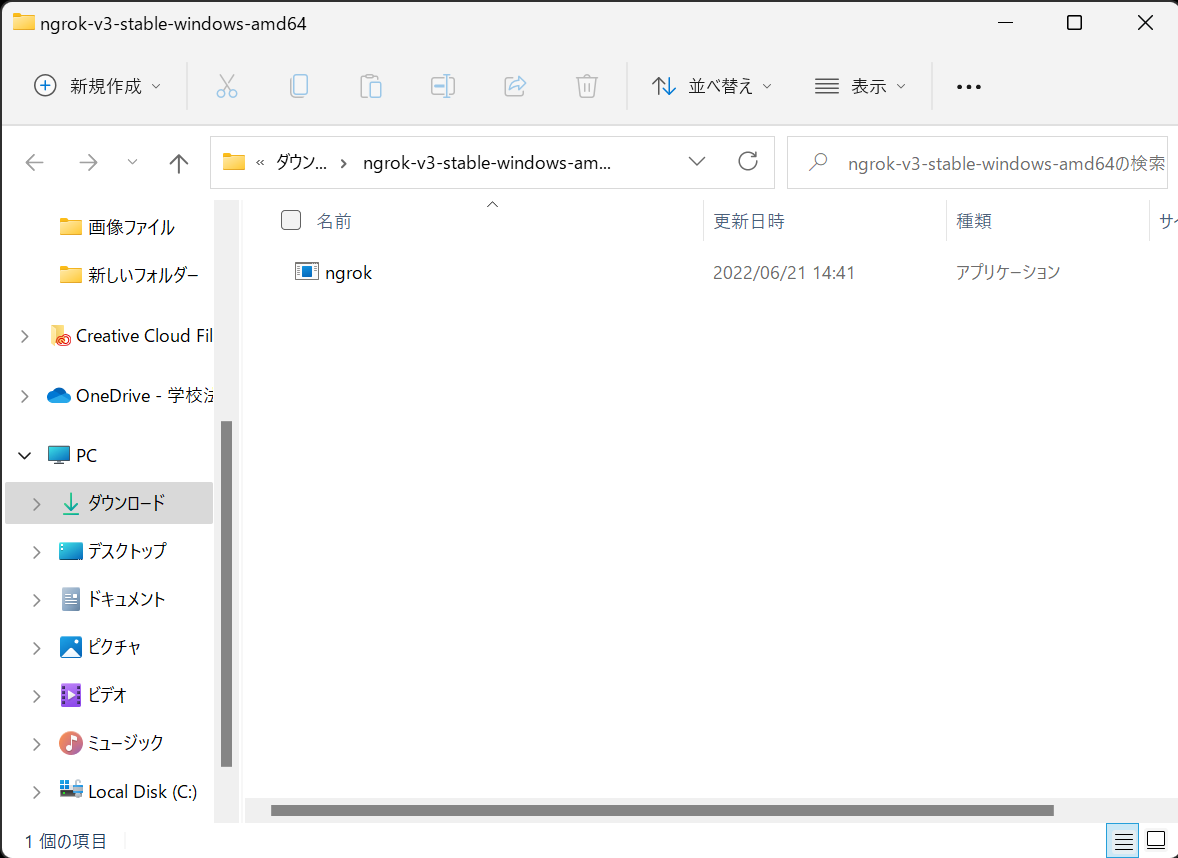1178x858 pixels.
Task: Open the 並べ替え sort menu
Action: [711, 86]
